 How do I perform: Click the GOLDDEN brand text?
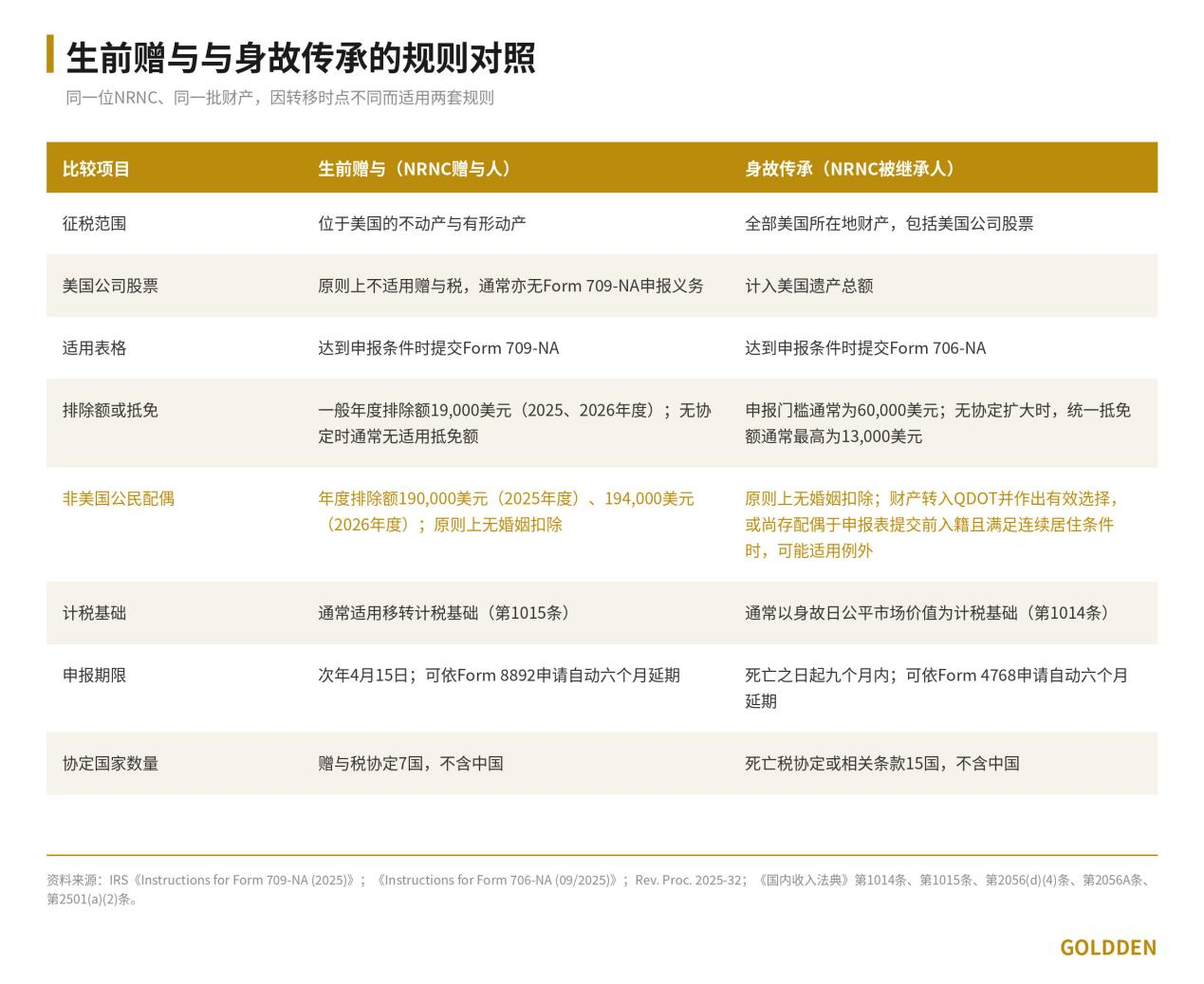(1108, 948)
